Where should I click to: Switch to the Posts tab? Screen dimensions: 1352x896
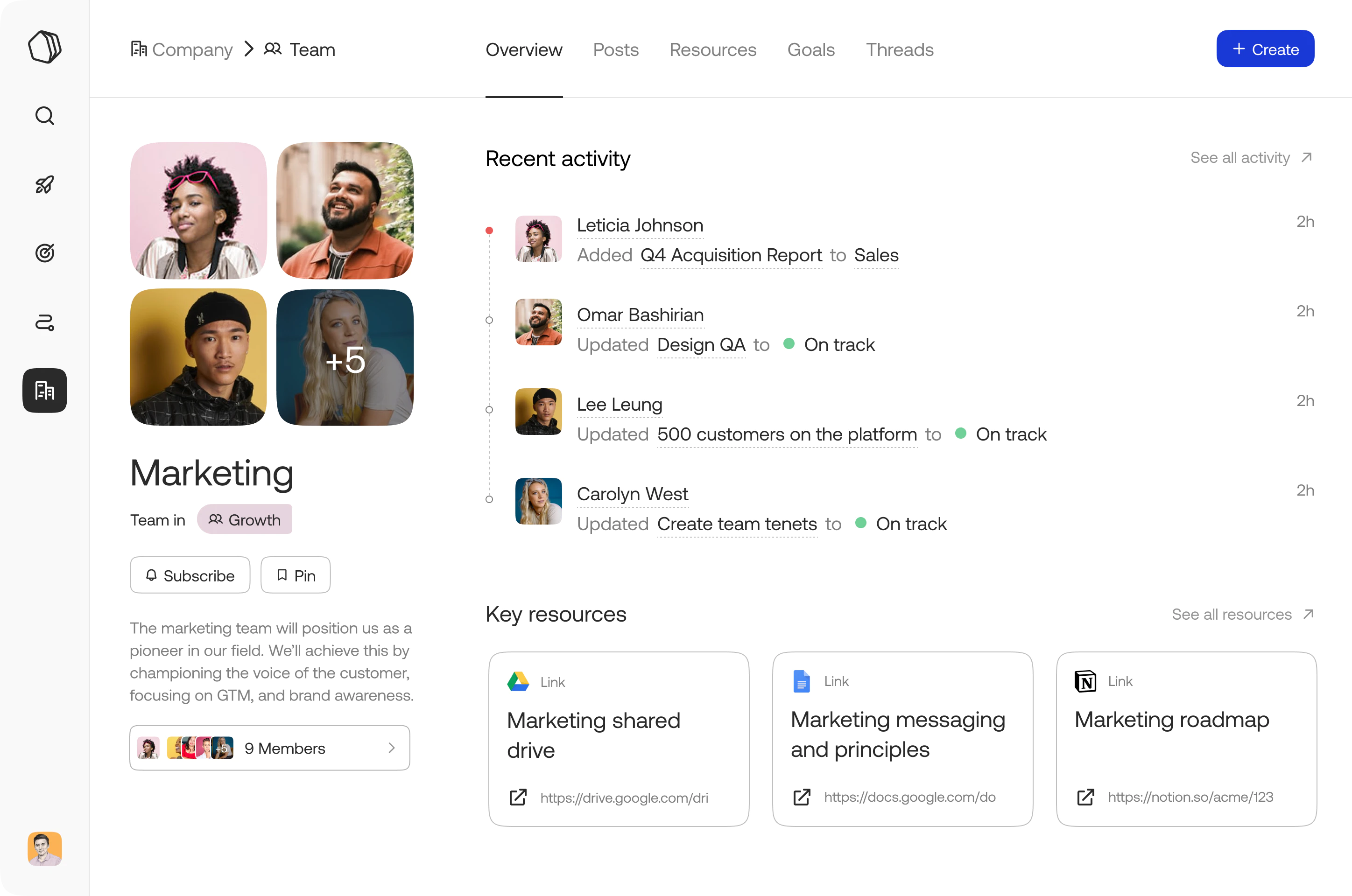tap(616, 50)
